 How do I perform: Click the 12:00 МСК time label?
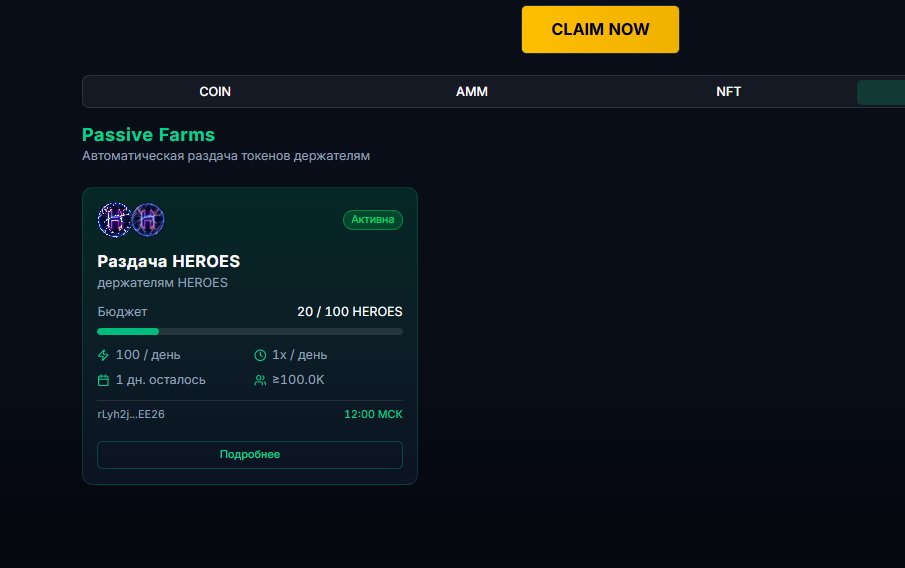[373, 414]
